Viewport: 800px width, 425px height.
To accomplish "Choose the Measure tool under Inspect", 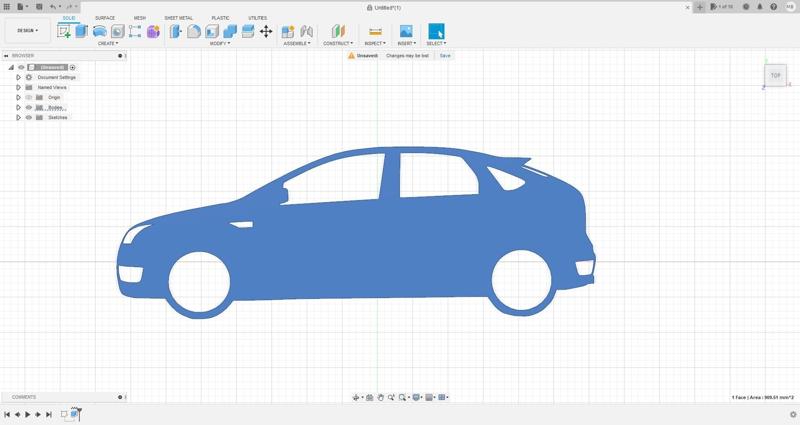I will click(375, 31).
